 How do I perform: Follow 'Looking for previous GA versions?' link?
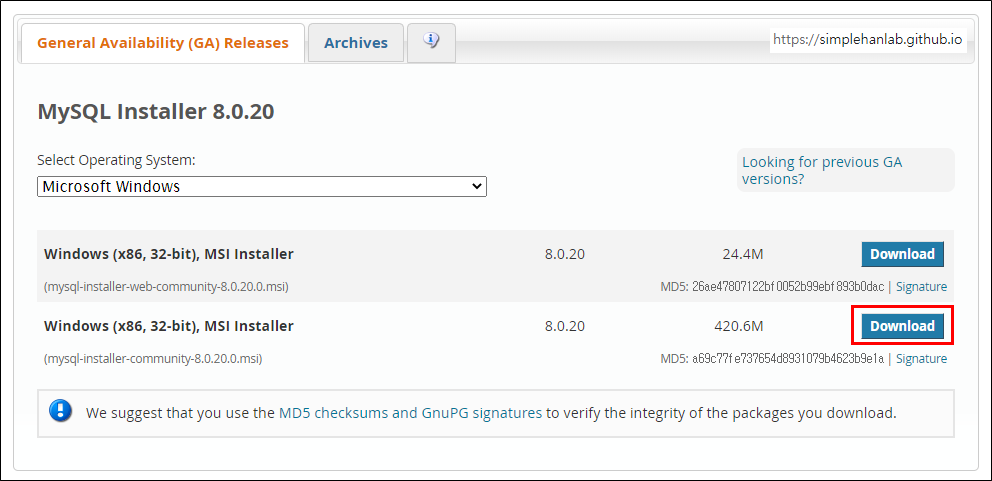point(822,170)
